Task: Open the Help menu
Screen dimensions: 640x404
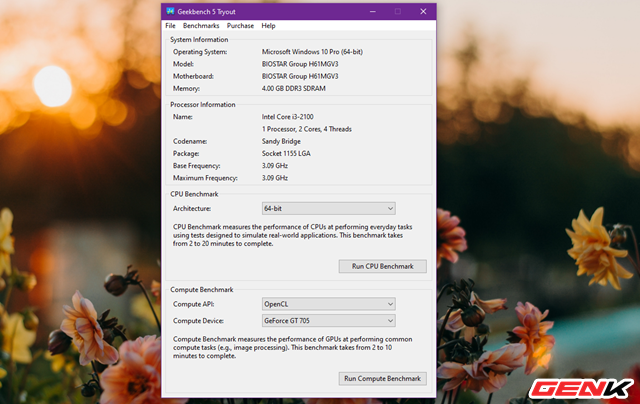Action: coord(268,26)
